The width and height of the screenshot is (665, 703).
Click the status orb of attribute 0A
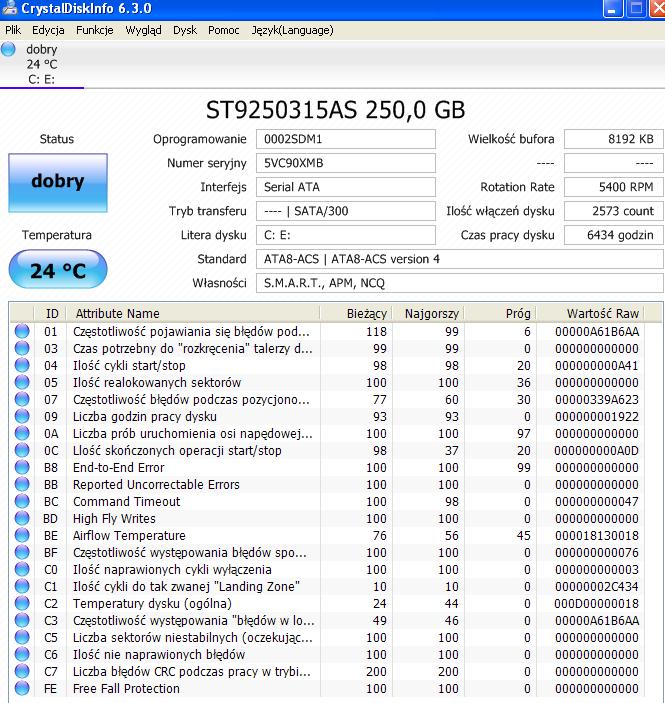22,434
